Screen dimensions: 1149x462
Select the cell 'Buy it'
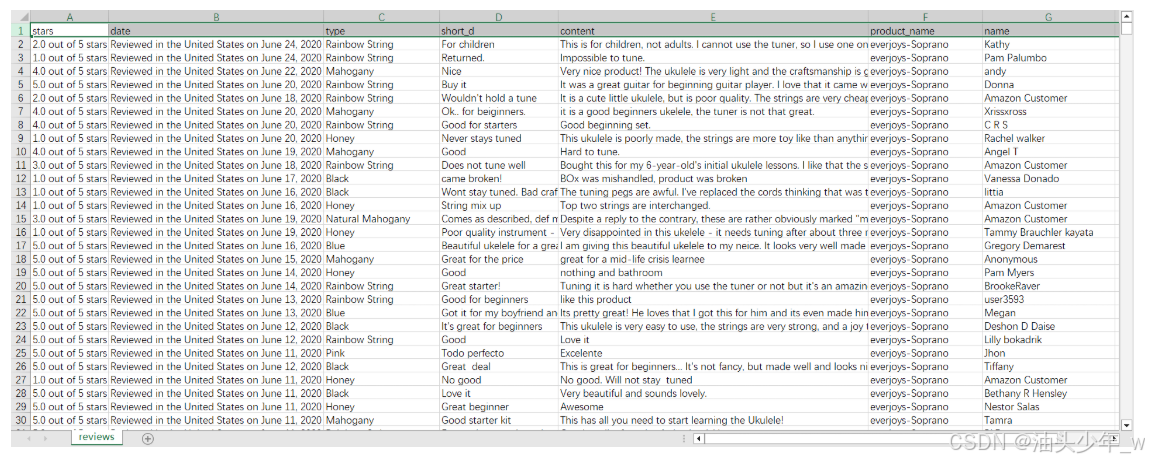(x=499, y=84)
